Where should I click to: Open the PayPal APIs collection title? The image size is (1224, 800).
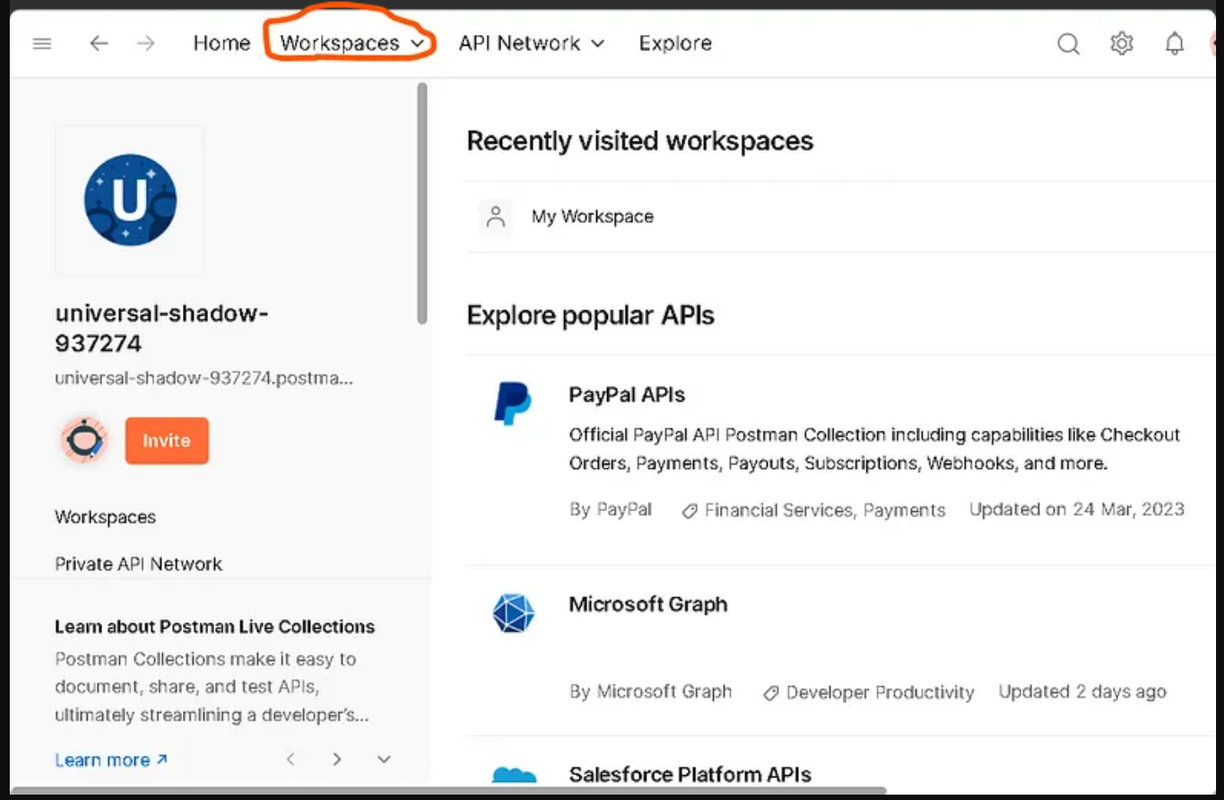pyautogui.click(x=627, y=394)
